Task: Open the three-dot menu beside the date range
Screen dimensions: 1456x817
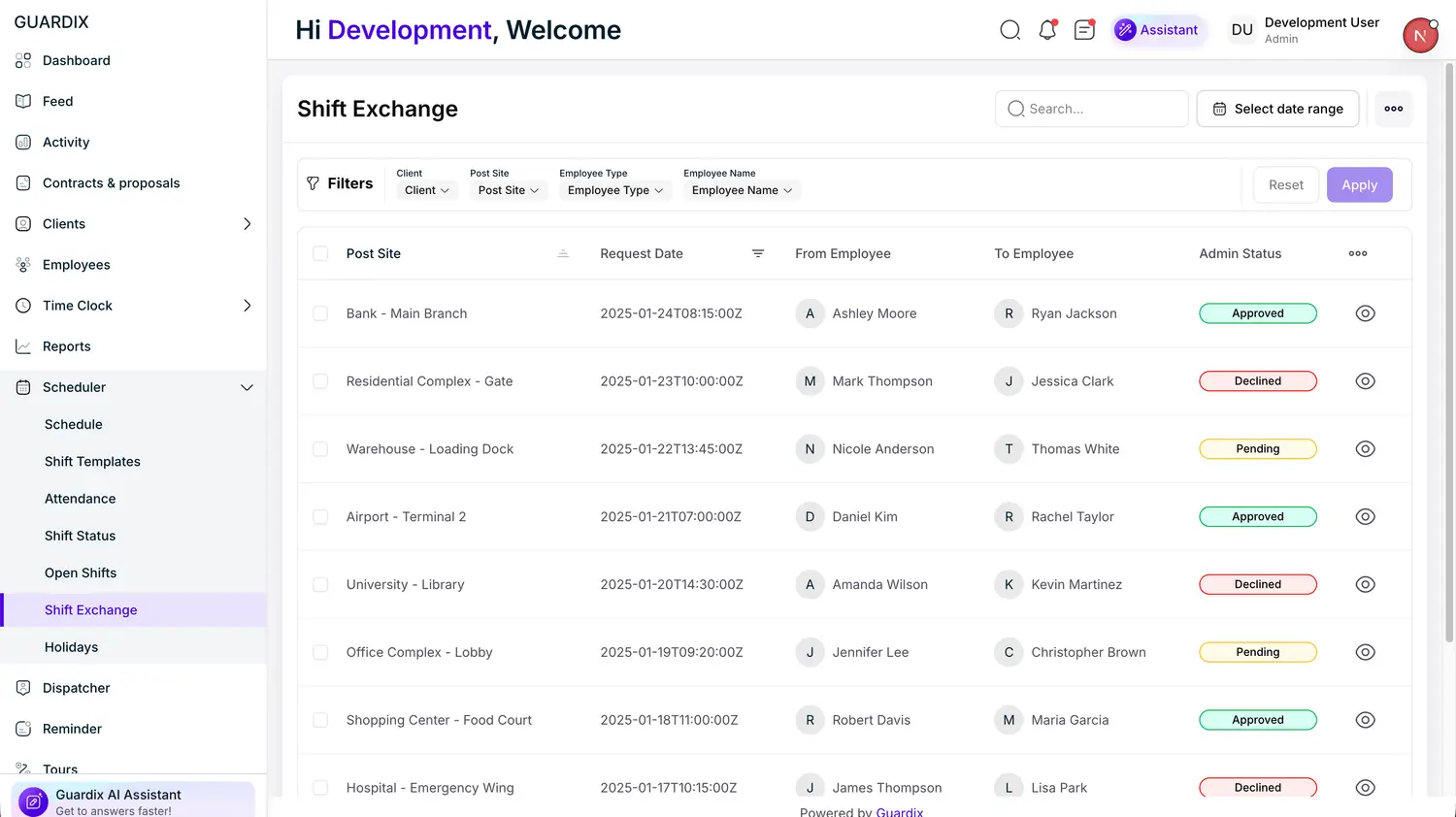Action: point(1393,109)
